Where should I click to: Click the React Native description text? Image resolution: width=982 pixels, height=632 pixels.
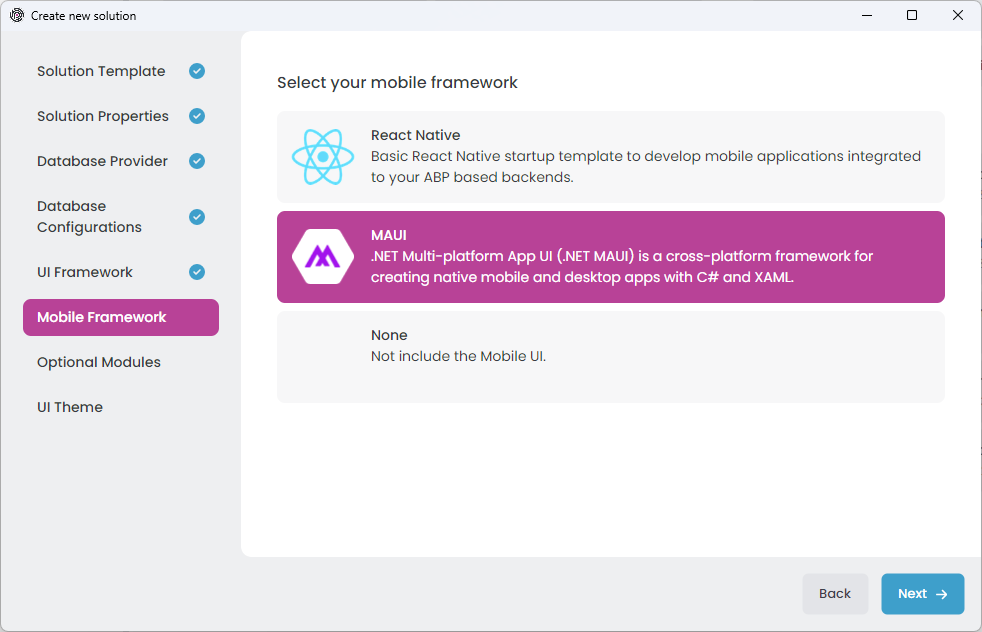pyautogui.click(x=646, y=167)
